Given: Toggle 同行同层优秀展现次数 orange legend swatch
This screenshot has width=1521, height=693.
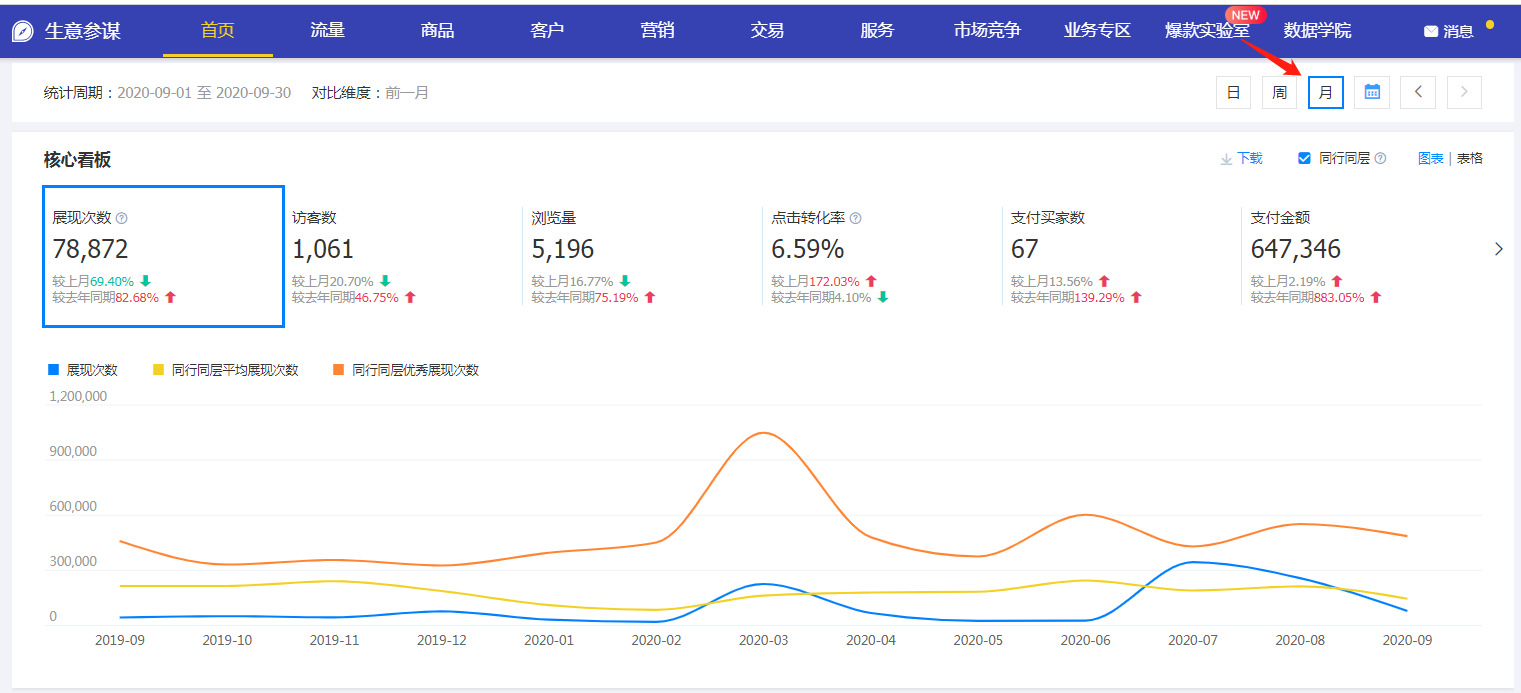Looking at the screenshot, I should pos(339,370).
